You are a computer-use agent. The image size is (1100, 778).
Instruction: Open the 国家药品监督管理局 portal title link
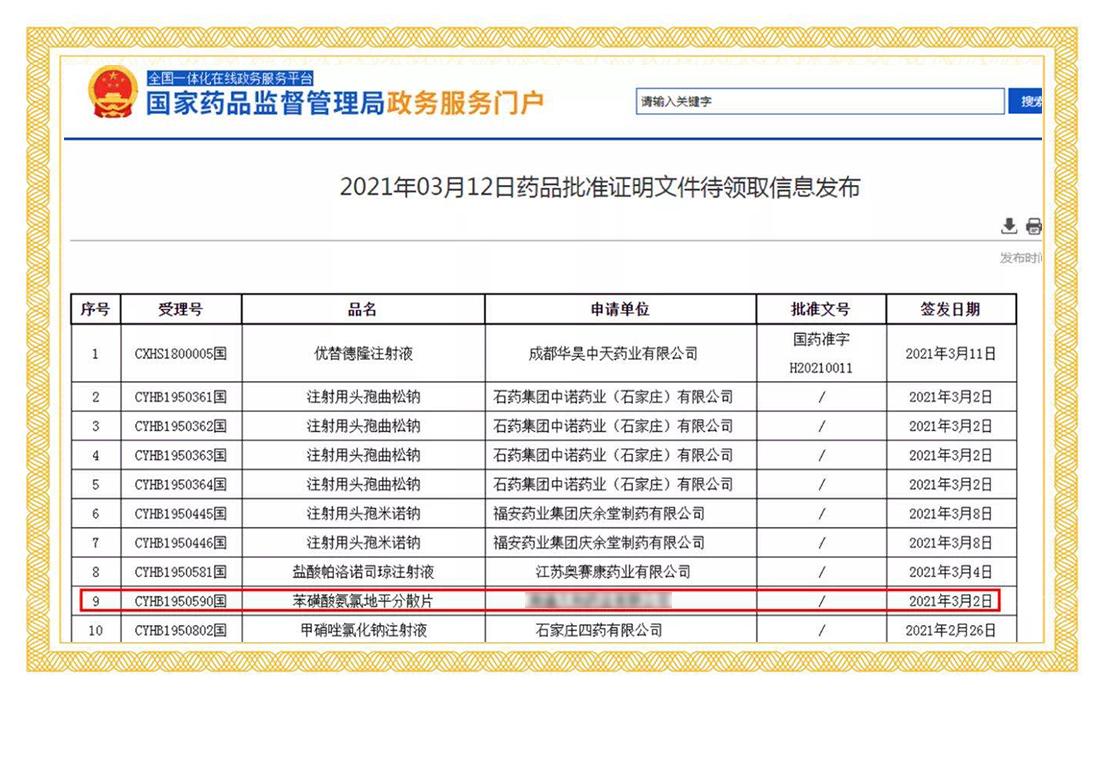point(265,103)
